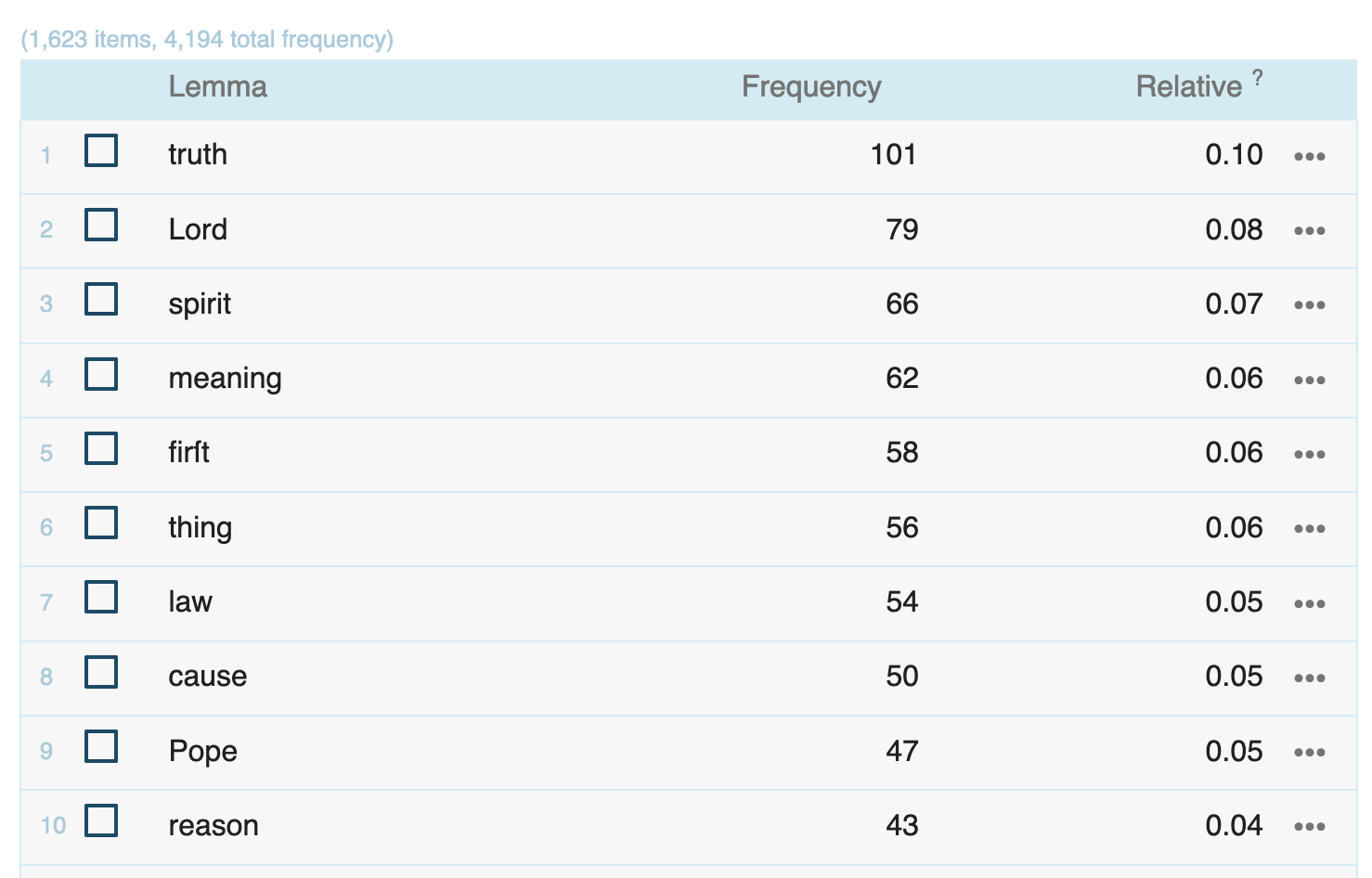
Task: Sort by the Frequency column header
Action: pos(810,87)
